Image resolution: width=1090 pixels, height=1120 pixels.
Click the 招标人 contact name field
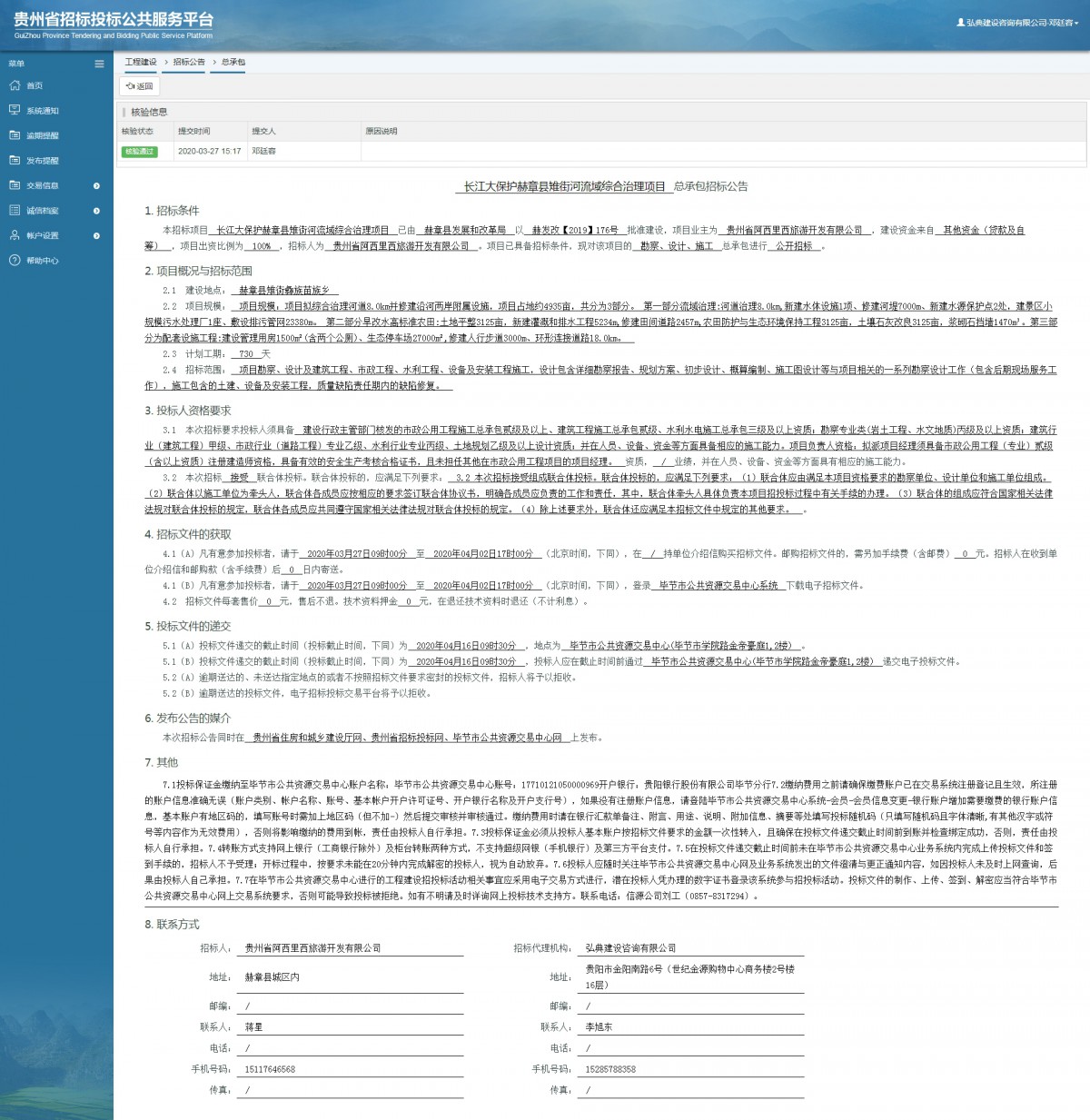coord(351,1027)
